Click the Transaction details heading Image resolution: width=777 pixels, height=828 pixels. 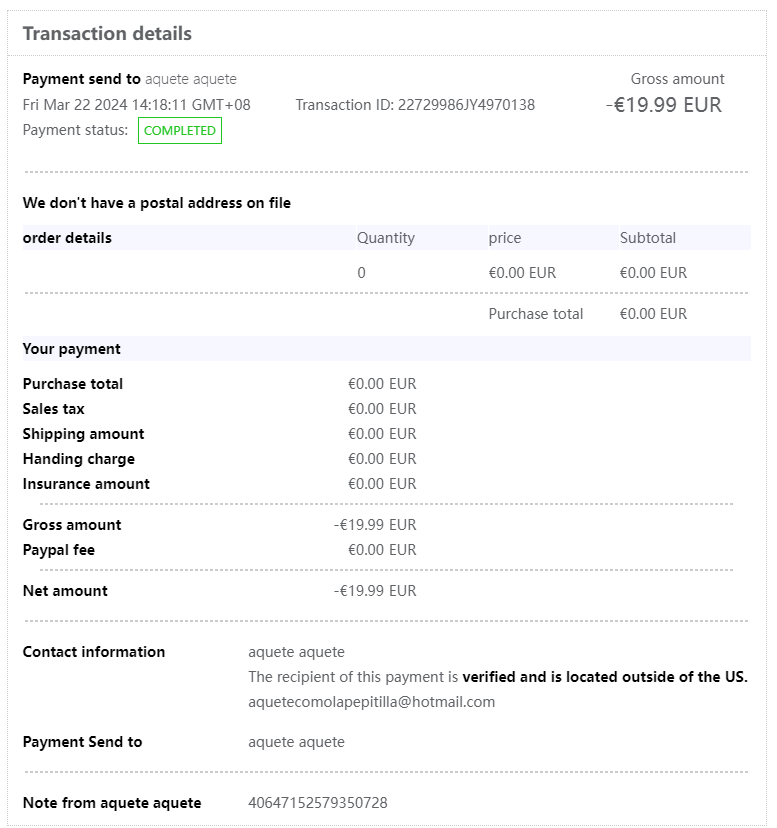(x=107, y=34)
